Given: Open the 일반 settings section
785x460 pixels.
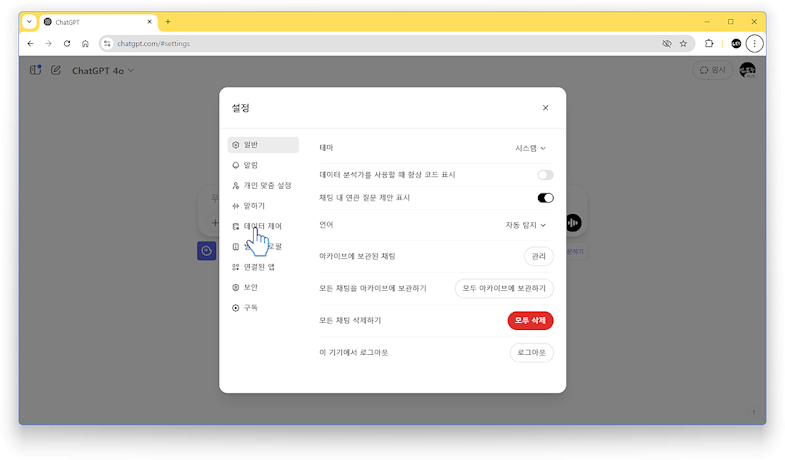Looking at the screenshot, I should click(x=263, y=145).
